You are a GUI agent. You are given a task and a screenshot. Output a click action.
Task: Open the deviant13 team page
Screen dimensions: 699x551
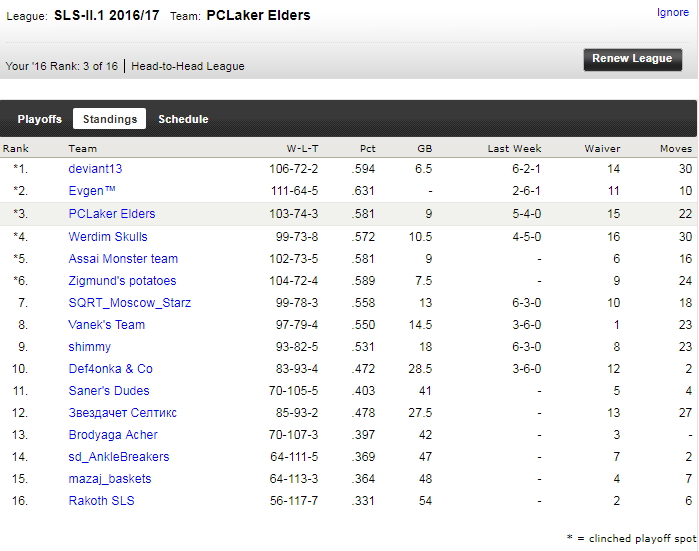coord(95,169)
